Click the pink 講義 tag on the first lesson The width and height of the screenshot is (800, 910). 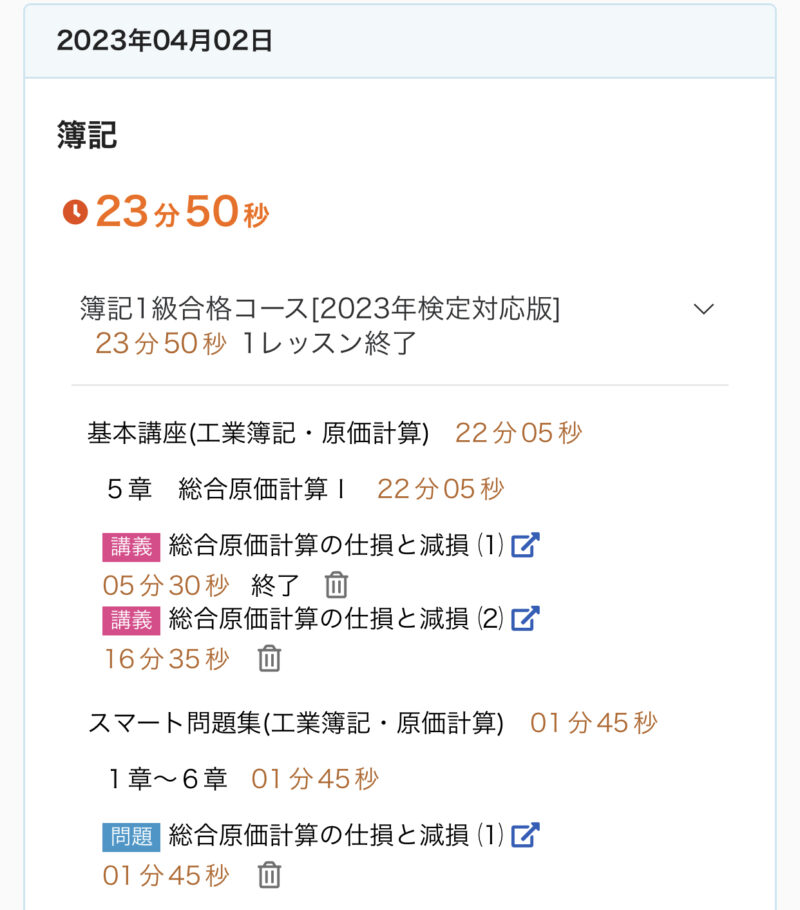click(x=131, y=547)
